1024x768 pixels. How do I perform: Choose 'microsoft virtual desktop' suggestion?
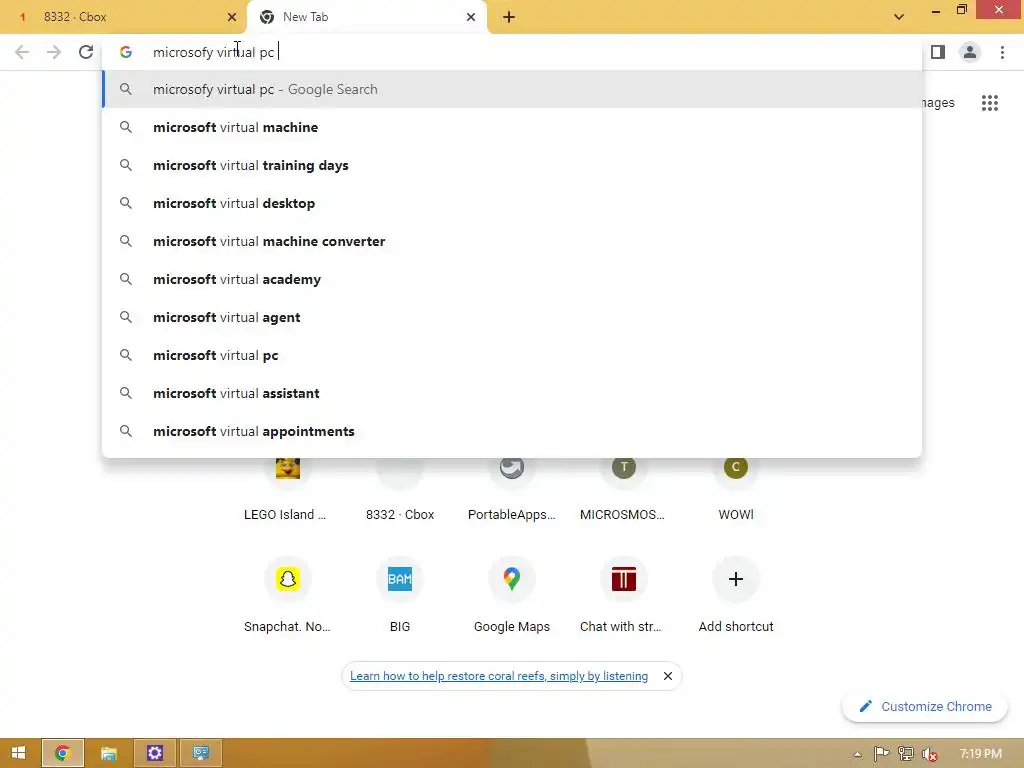click(x=513, y=203)
